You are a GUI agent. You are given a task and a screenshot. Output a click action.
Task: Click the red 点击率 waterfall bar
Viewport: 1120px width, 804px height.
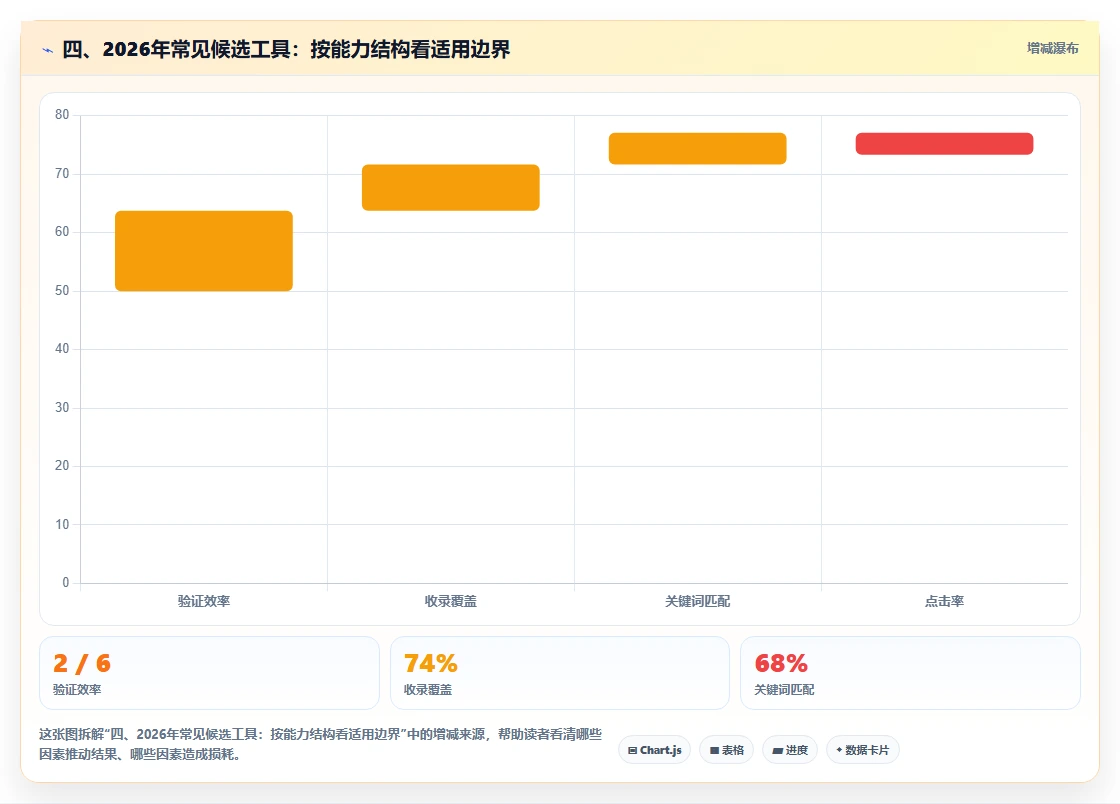(944, 144)
